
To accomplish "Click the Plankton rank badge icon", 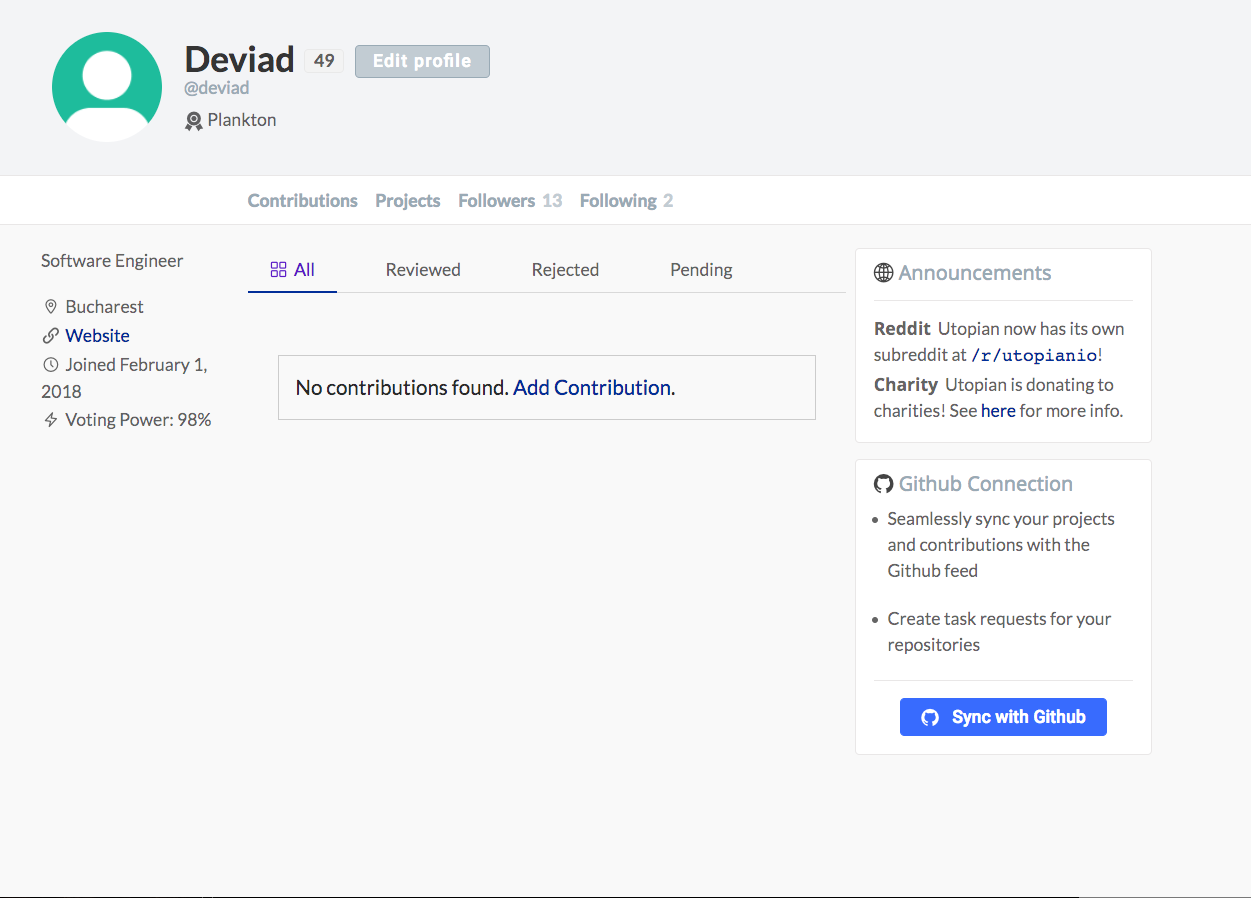I will (x=194, y=121).
